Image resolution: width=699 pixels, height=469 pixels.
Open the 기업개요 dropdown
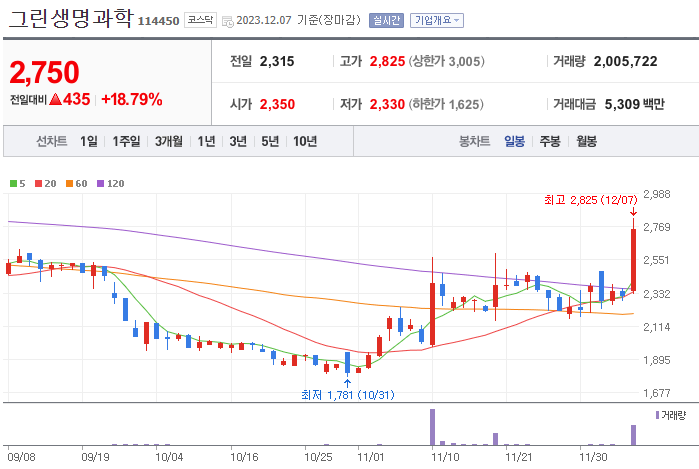[437, 21]
